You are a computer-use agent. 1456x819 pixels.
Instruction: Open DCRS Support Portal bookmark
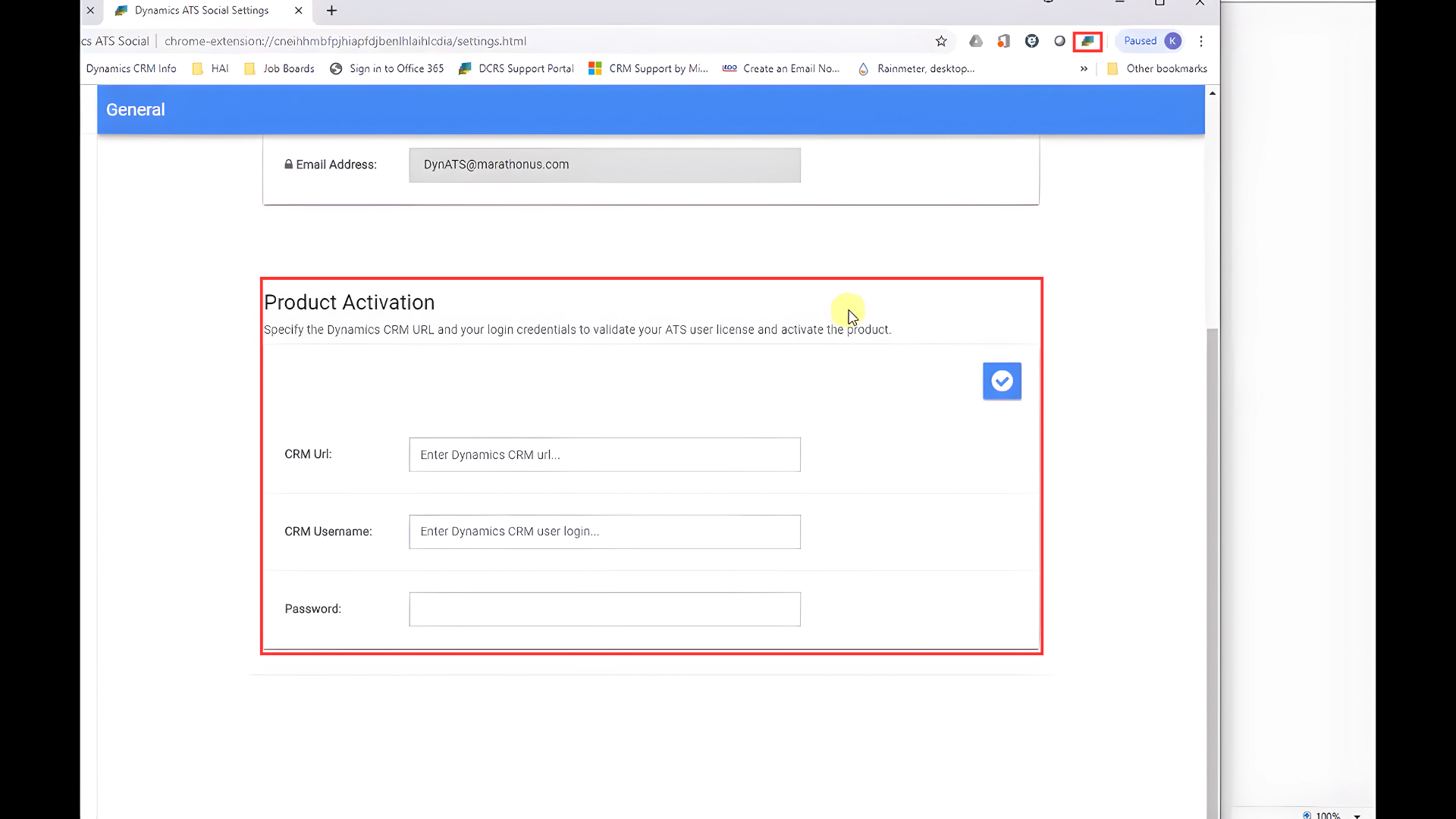516,68
